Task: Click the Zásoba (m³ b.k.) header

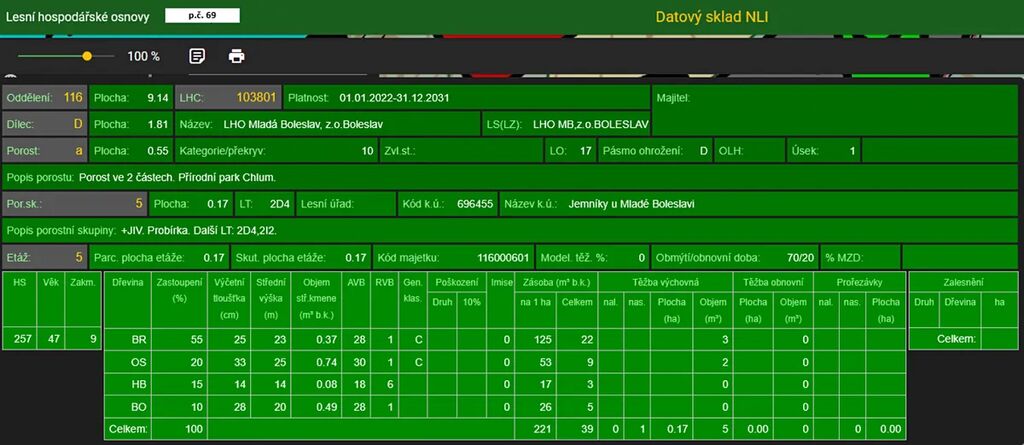Action: 556,282
